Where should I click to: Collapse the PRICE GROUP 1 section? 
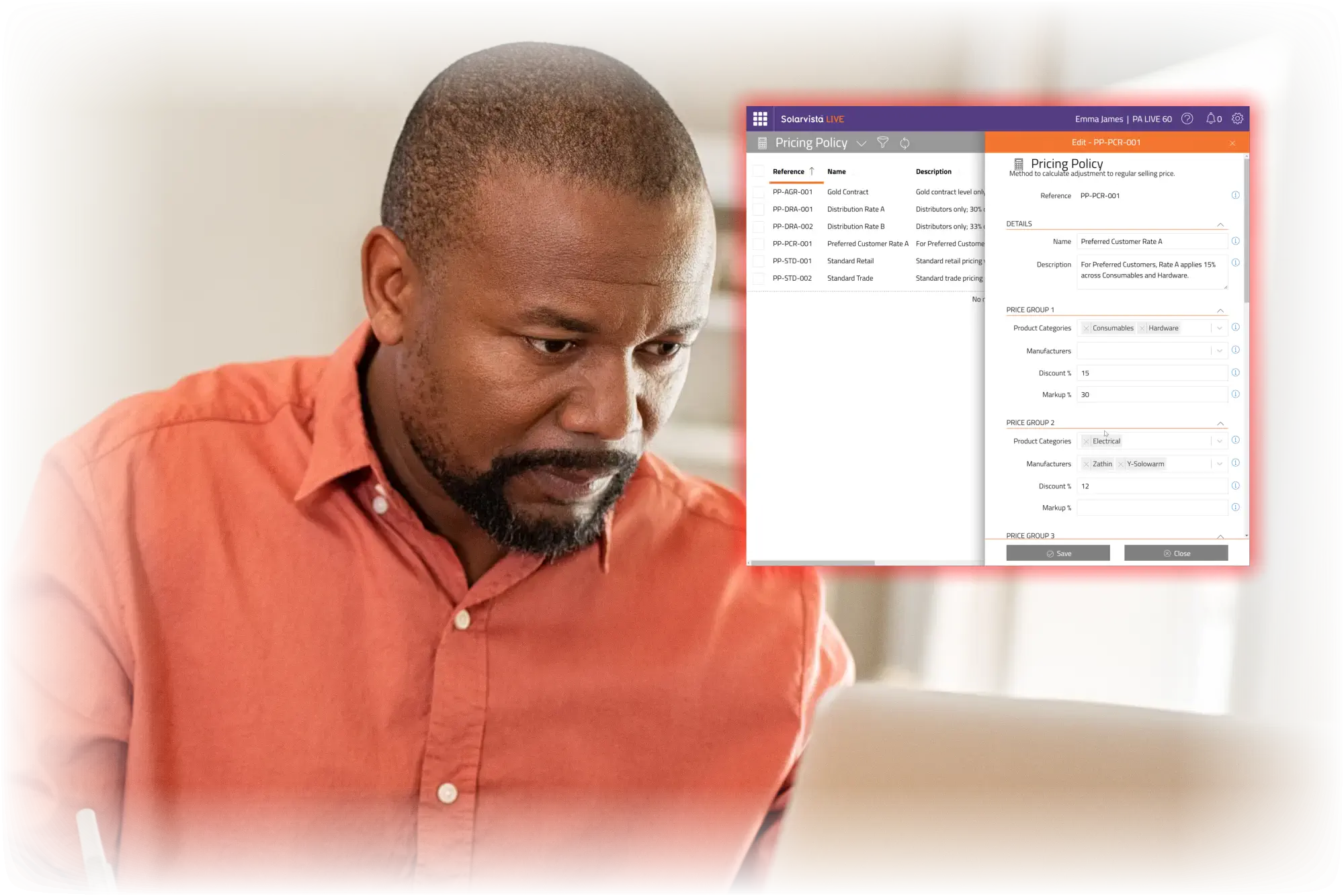[x=1220, y=310]
